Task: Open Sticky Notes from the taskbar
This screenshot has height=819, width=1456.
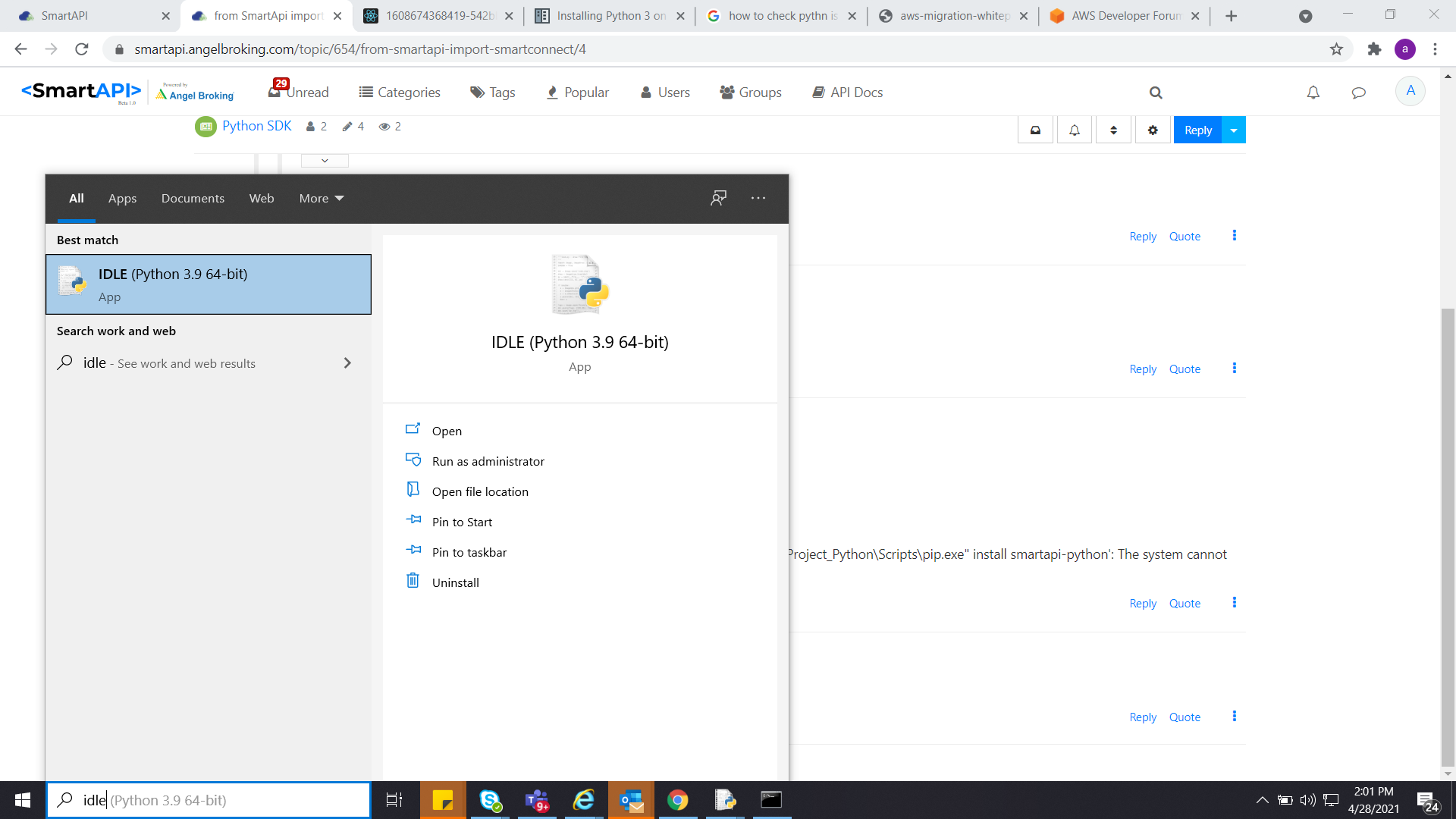Action: tap(443, 800)
